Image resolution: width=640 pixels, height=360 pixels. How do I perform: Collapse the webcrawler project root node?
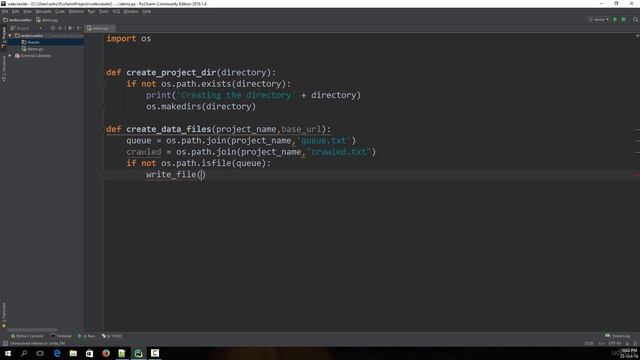[x=10, y=36]
